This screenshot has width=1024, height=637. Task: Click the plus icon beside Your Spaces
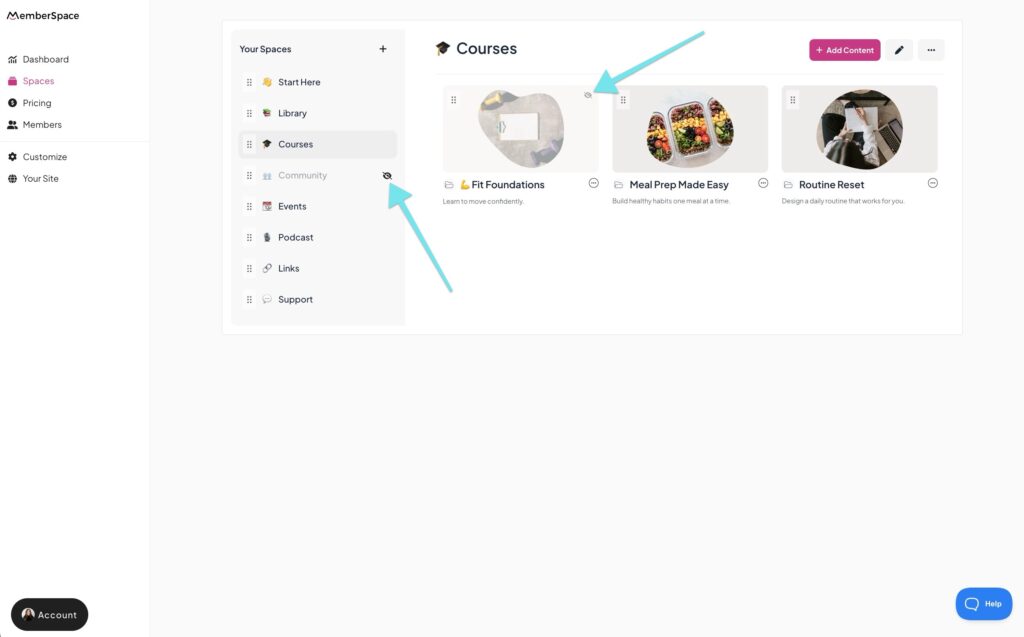[x=383, y=49]
